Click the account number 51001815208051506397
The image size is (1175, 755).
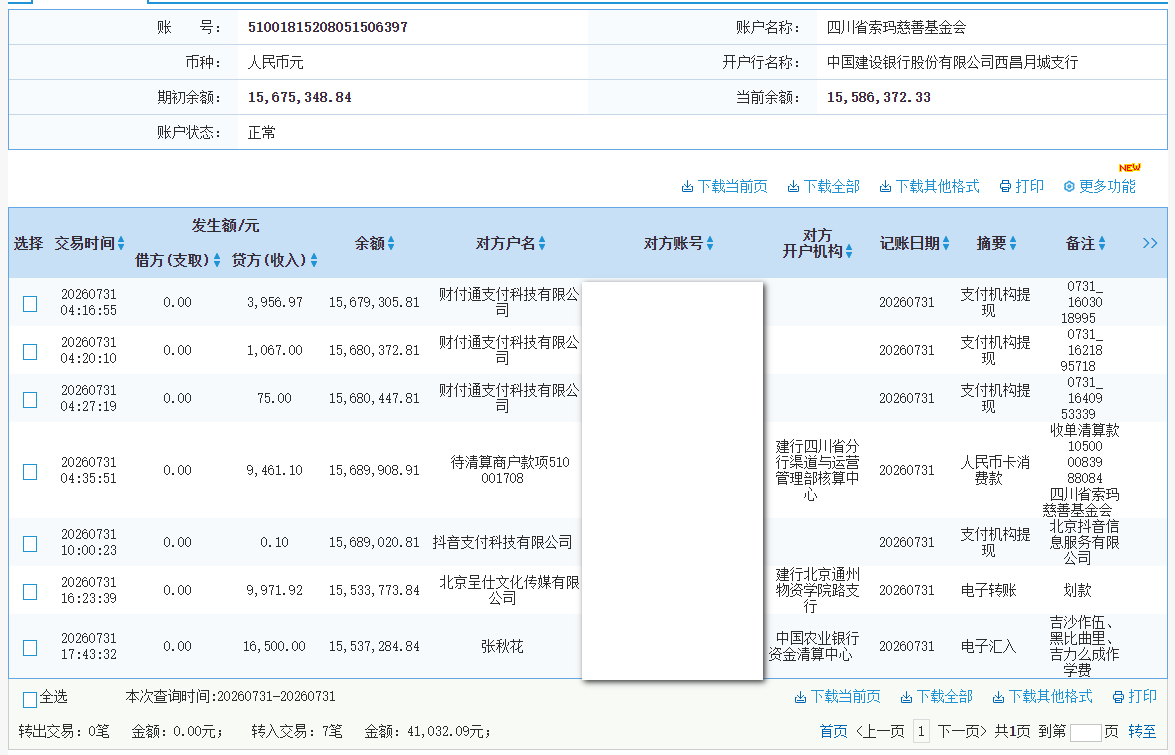point(327,27)
